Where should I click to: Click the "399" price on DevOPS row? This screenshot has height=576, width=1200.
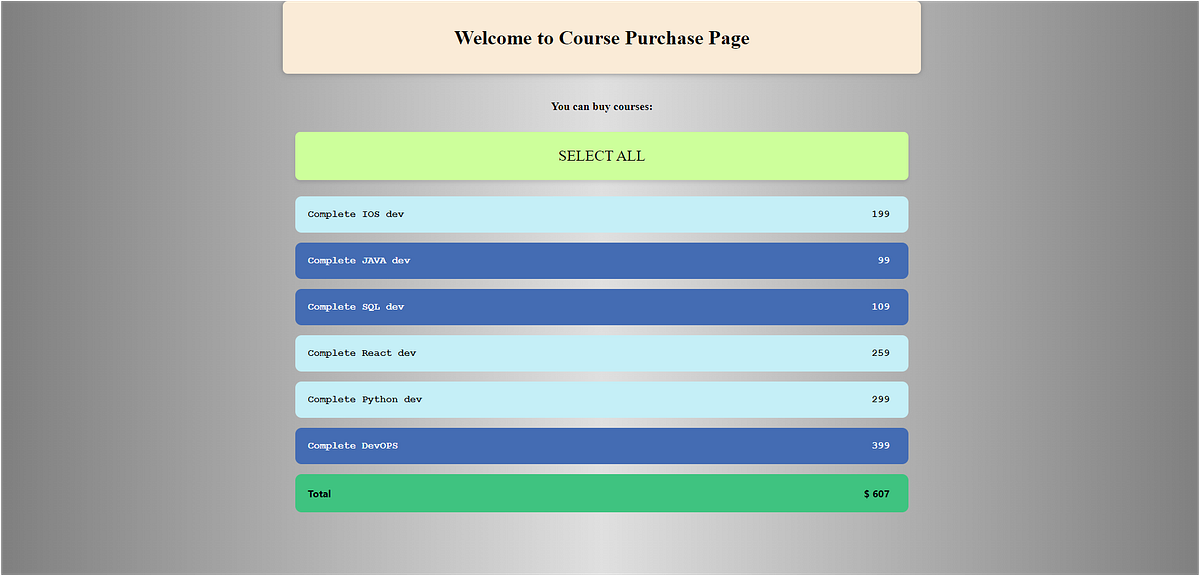coord(882,446)
